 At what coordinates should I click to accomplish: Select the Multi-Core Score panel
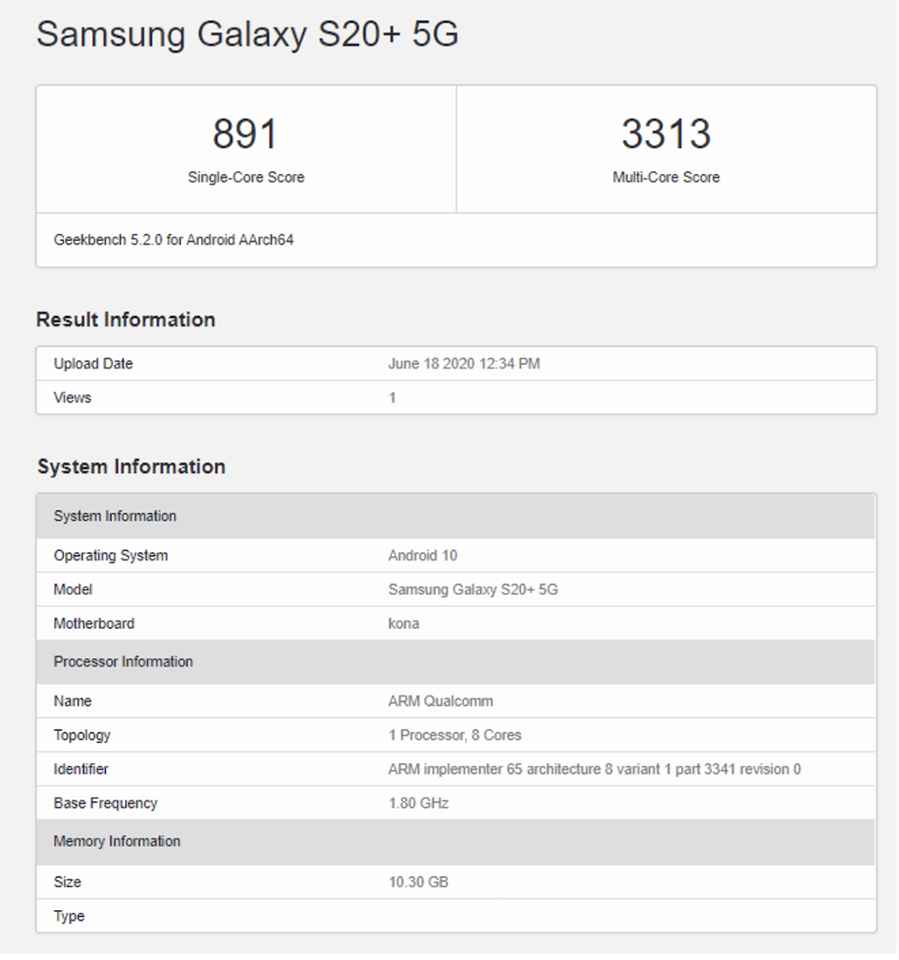pos(666,150)
